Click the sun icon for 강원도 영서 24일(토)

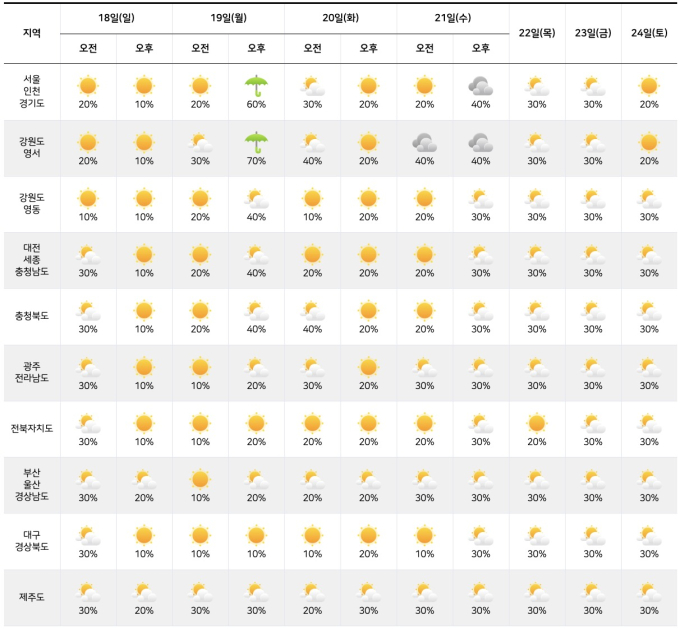(649, 142)
